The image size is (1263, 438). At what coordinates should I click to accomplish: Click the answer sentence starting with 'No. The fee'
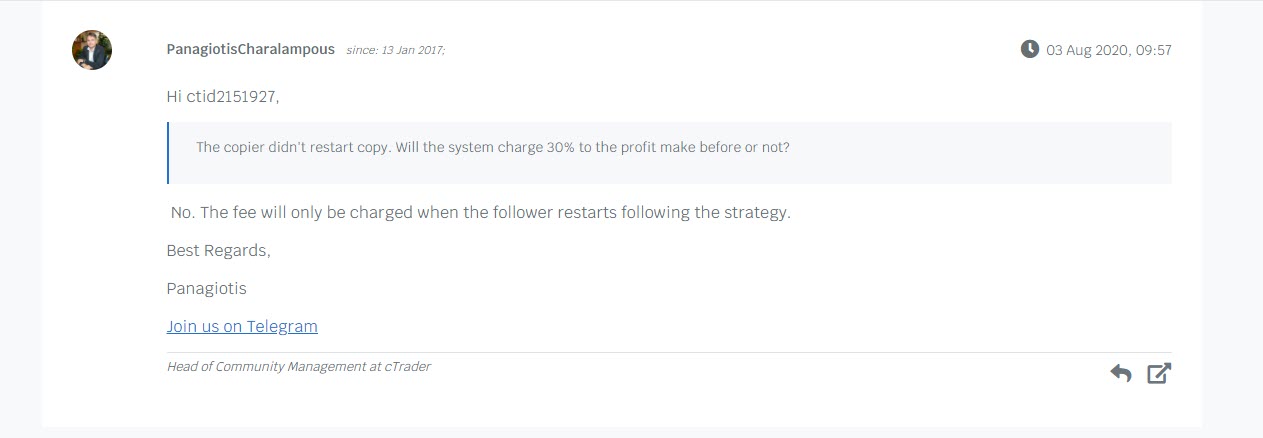coord(481,213)
